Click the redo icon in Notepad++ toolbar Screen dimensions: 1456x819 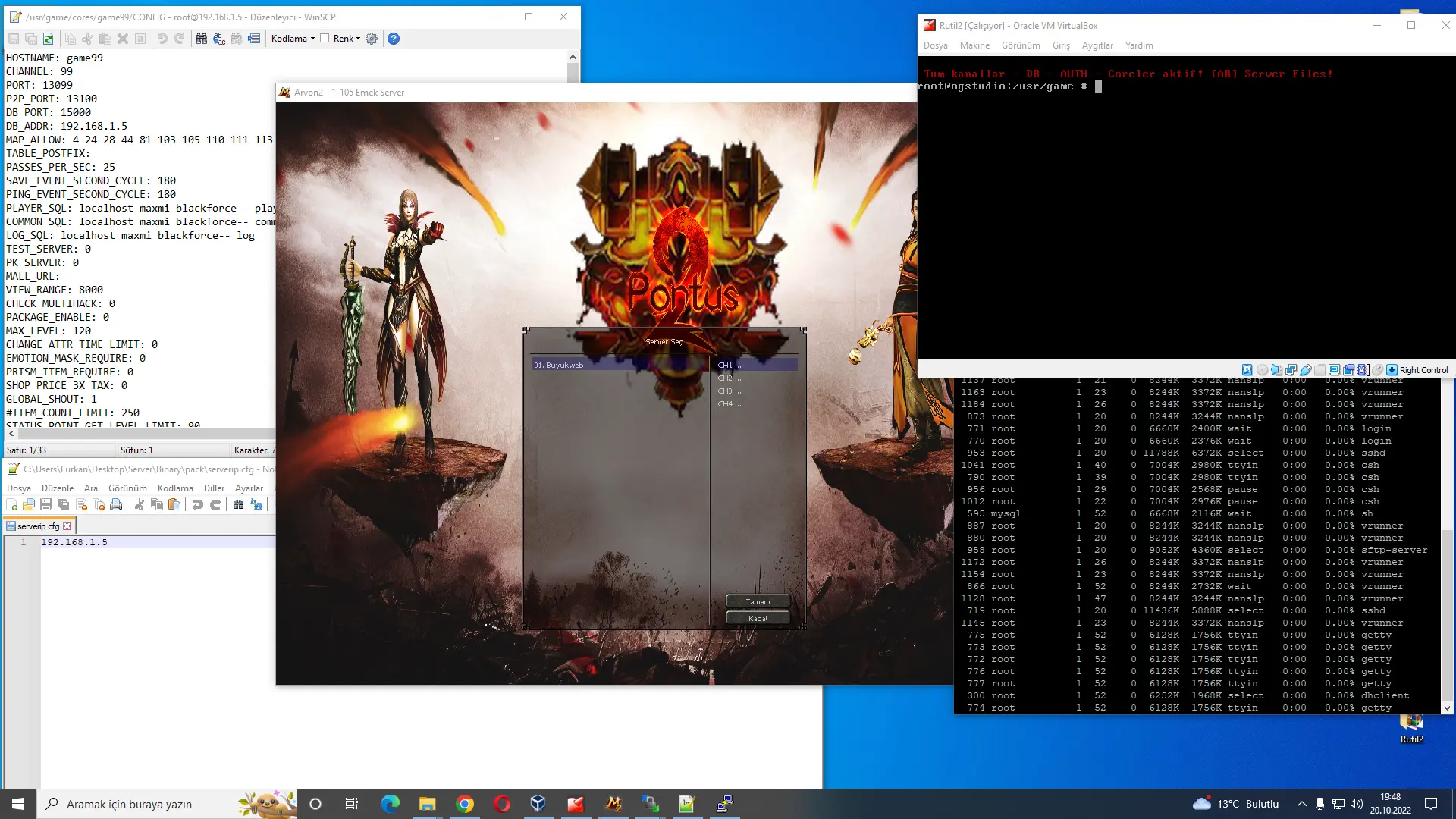pyautogui.click(x=215, y=505)
